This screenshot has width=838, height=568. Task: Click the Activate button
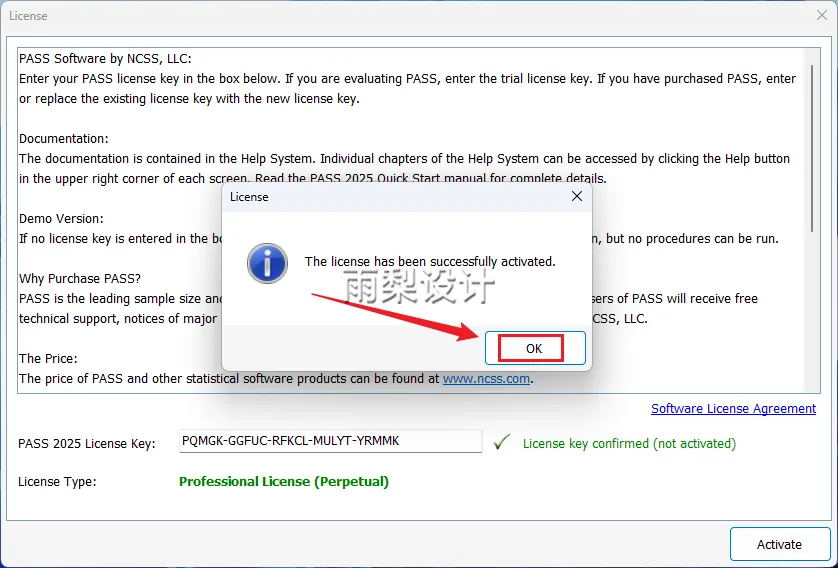tap(780, 544)
